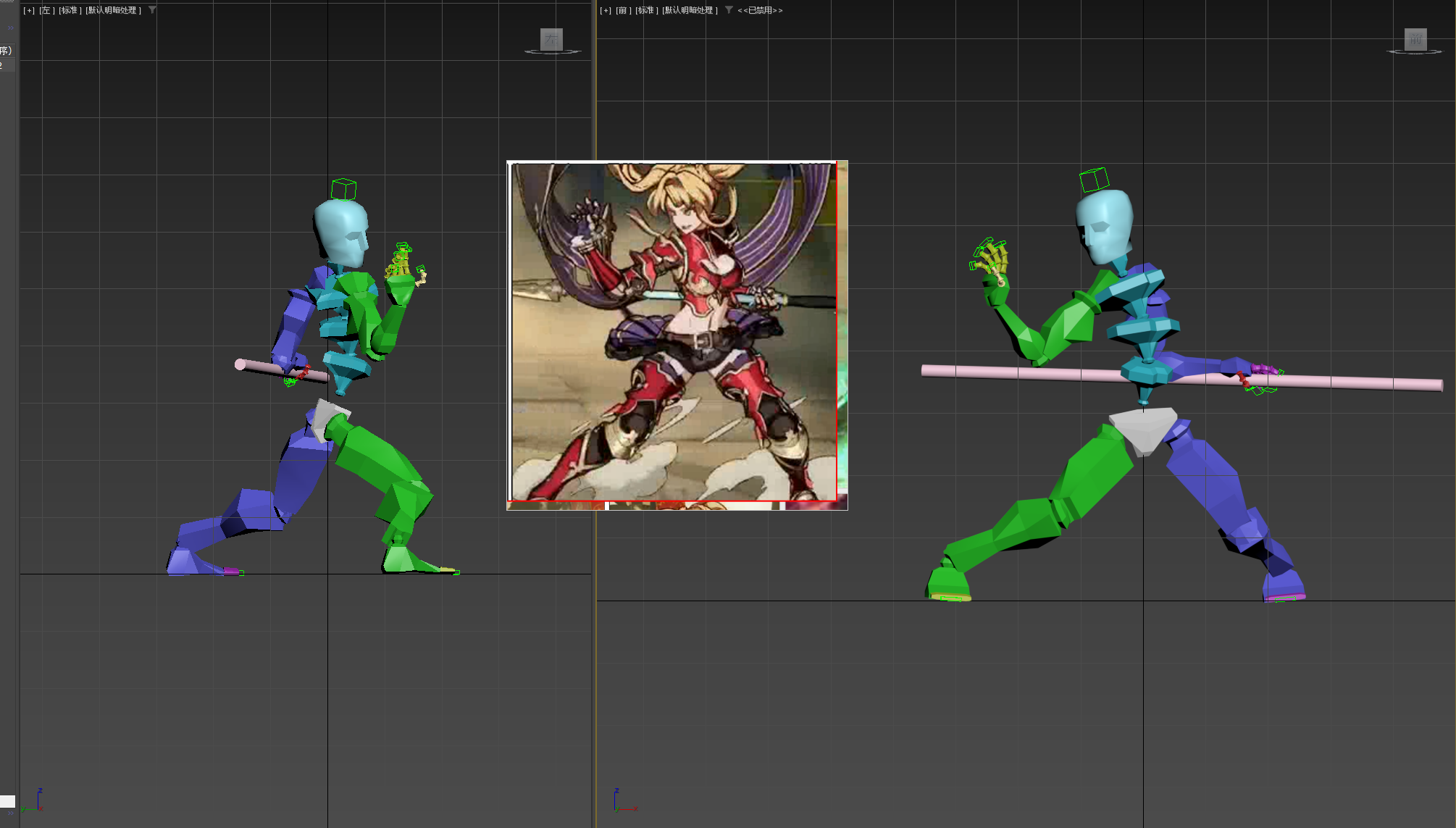Click the character reference image plane

[x=677, y=333]
